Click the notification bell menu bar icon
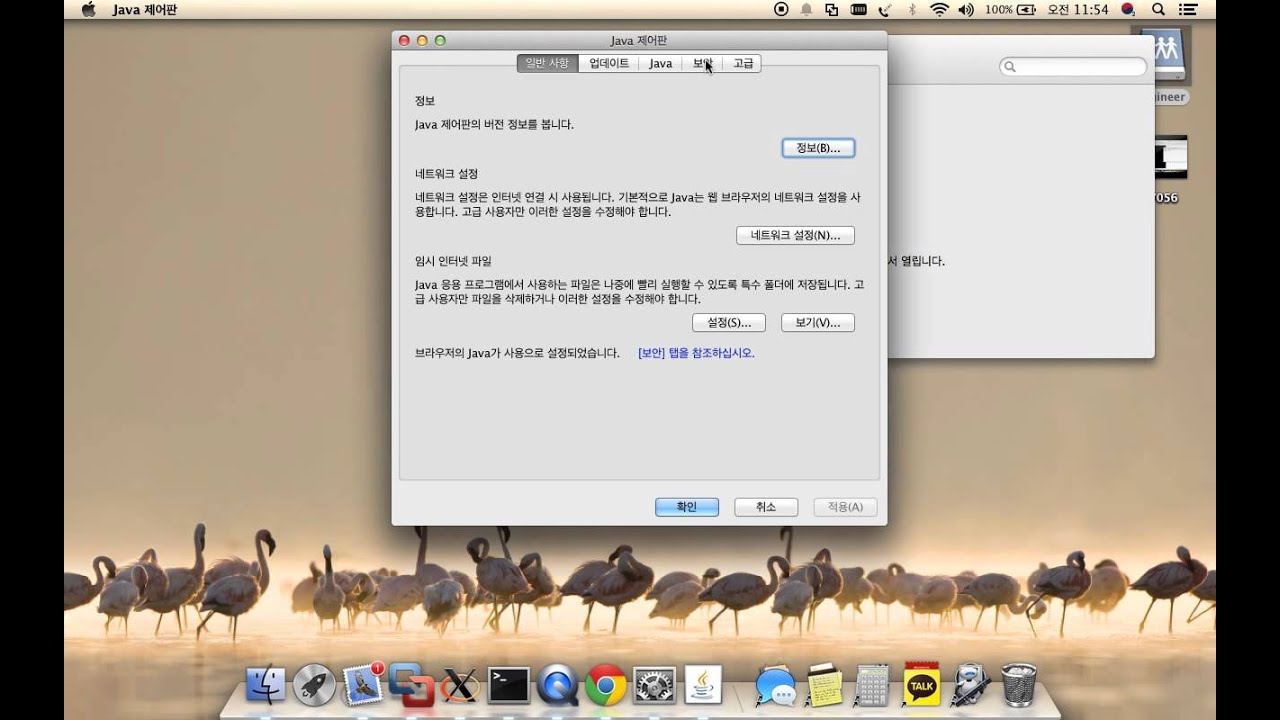 click(x=806, y=9)
